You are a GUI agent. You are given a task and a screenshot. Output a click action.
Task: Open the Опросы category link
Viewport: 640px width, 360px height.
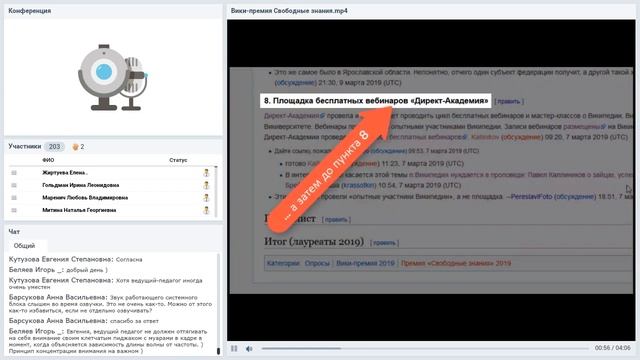click(x=317, y=263)
